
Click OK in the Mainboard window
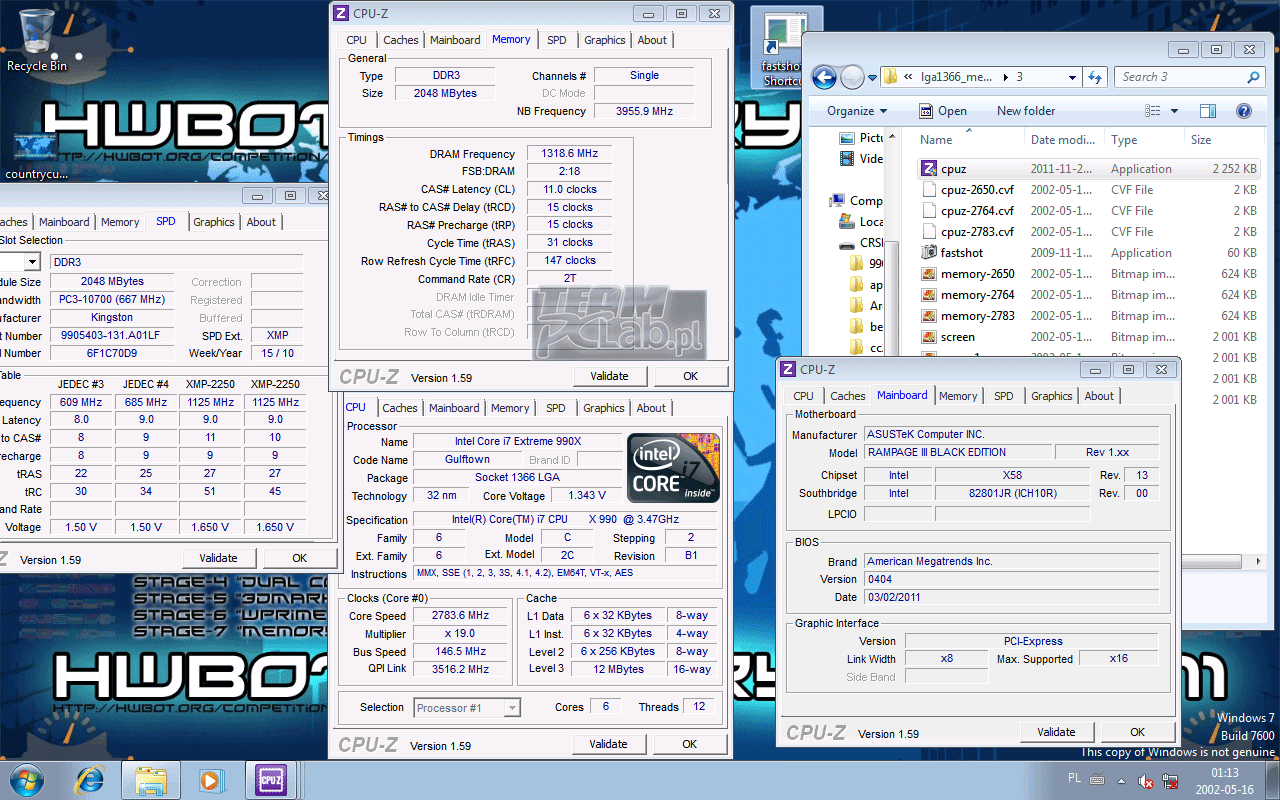click(x=1137, y=732)
